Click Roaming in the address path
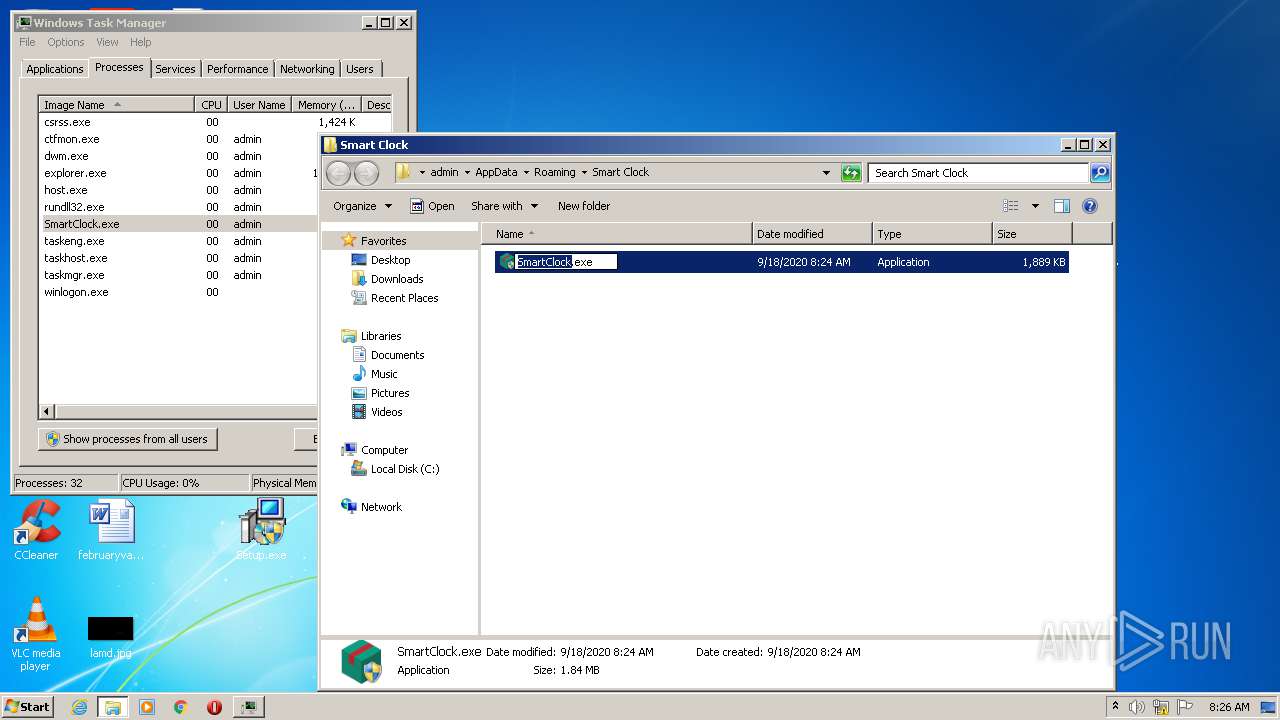The height and width of the screenshot is (720, 1280). pos(554,172)
